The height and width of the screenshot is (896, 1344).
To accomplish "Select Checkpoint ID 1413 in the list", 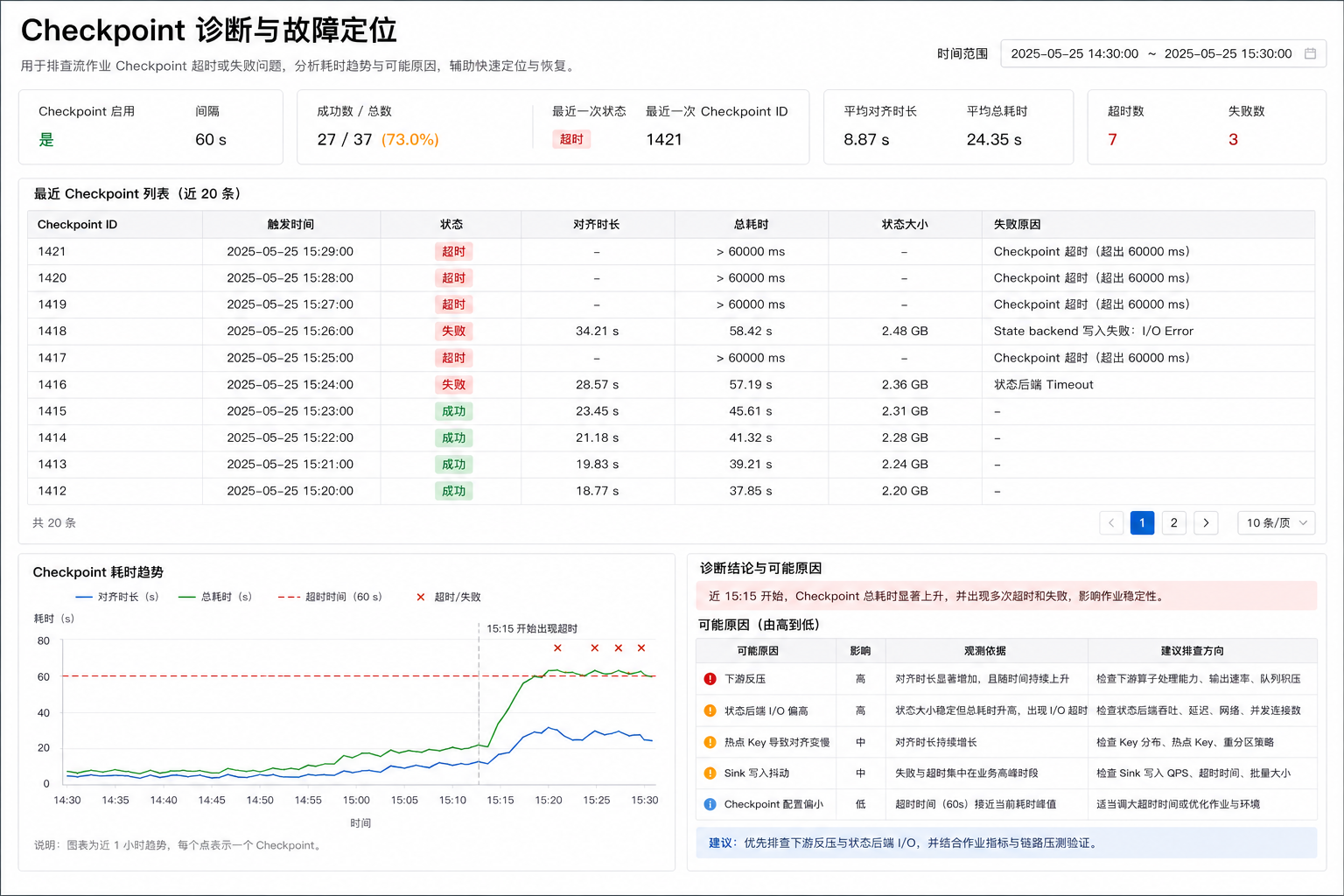I will point(52,465).
